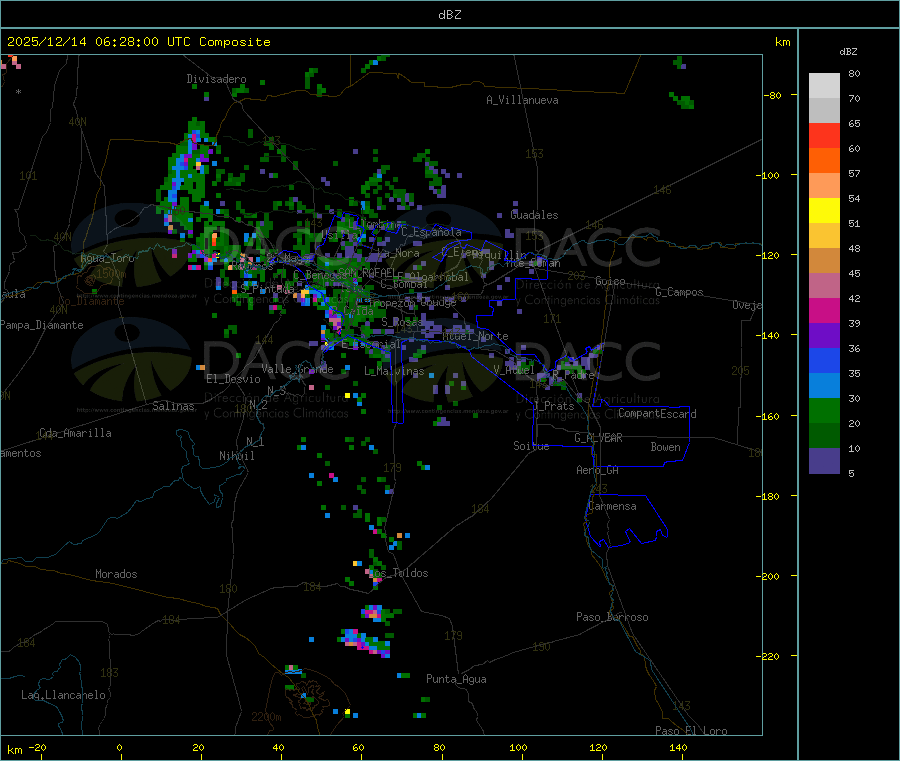Click the J_Prats location label
Image resolution: width=900 pixels, height=761 pixels.
(x=553, y=406)
